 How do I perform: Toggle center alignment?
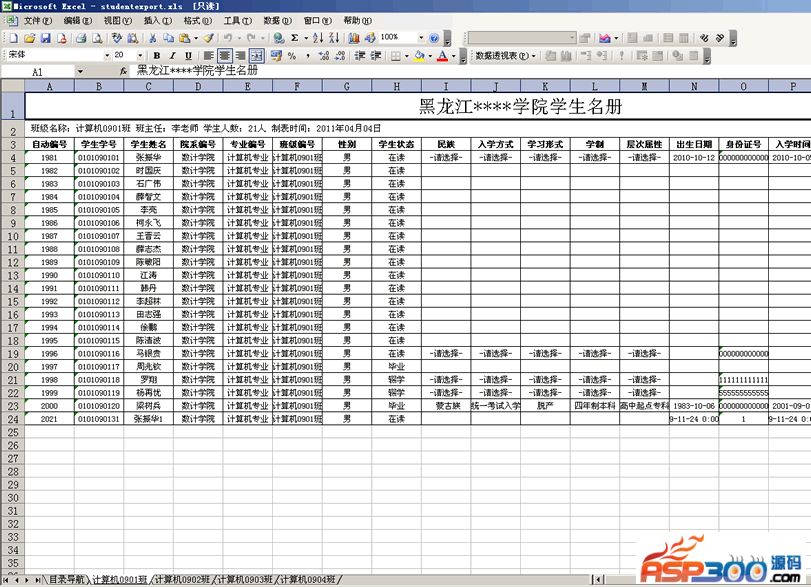click(224, 55)
